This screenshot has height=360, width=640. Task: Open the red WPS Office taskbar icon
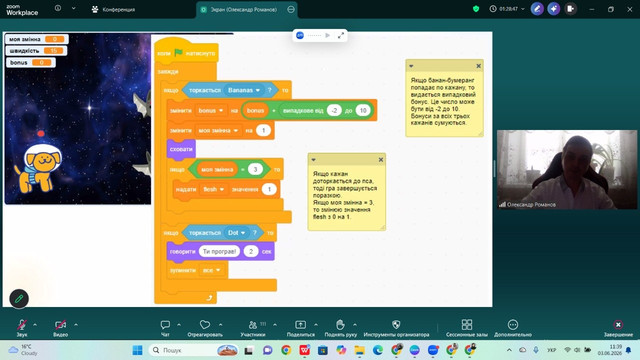point(304,350)
